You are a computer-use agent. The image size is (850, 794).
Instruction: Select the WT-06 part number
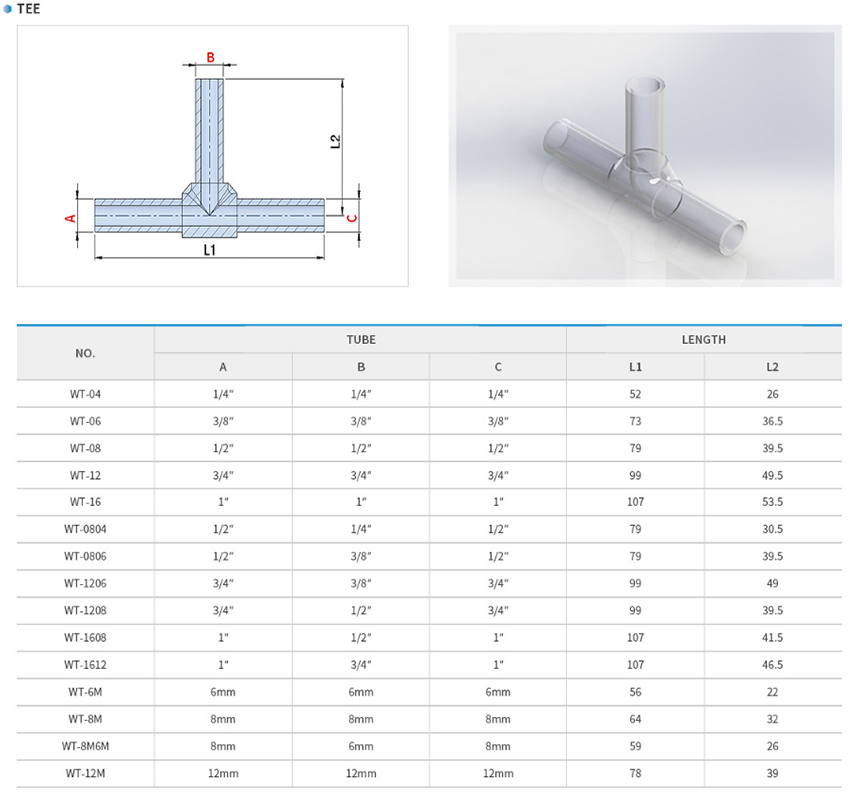pos(85,421)
